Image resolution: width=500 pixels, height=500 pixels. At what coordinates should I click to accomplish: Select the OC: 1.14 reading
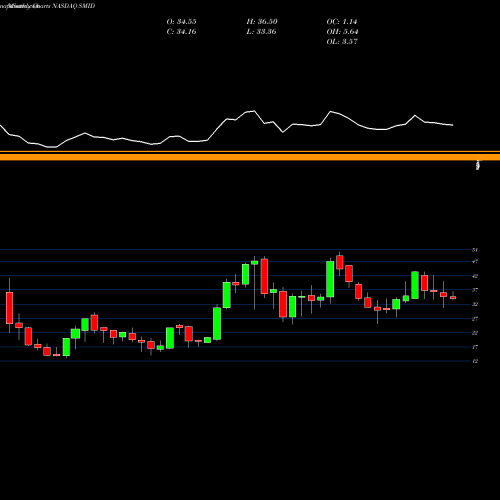[342, 22]
